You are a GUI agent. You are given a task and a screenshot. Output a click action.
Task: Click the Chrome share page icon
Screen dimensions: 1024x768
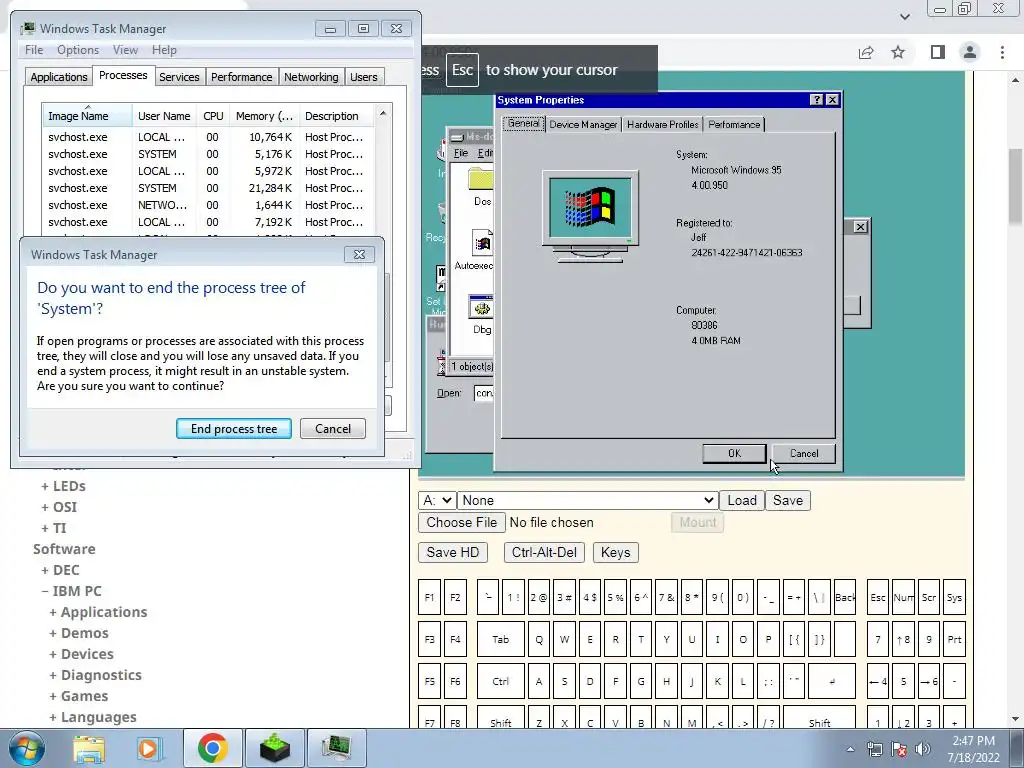[x=866, y=52]
